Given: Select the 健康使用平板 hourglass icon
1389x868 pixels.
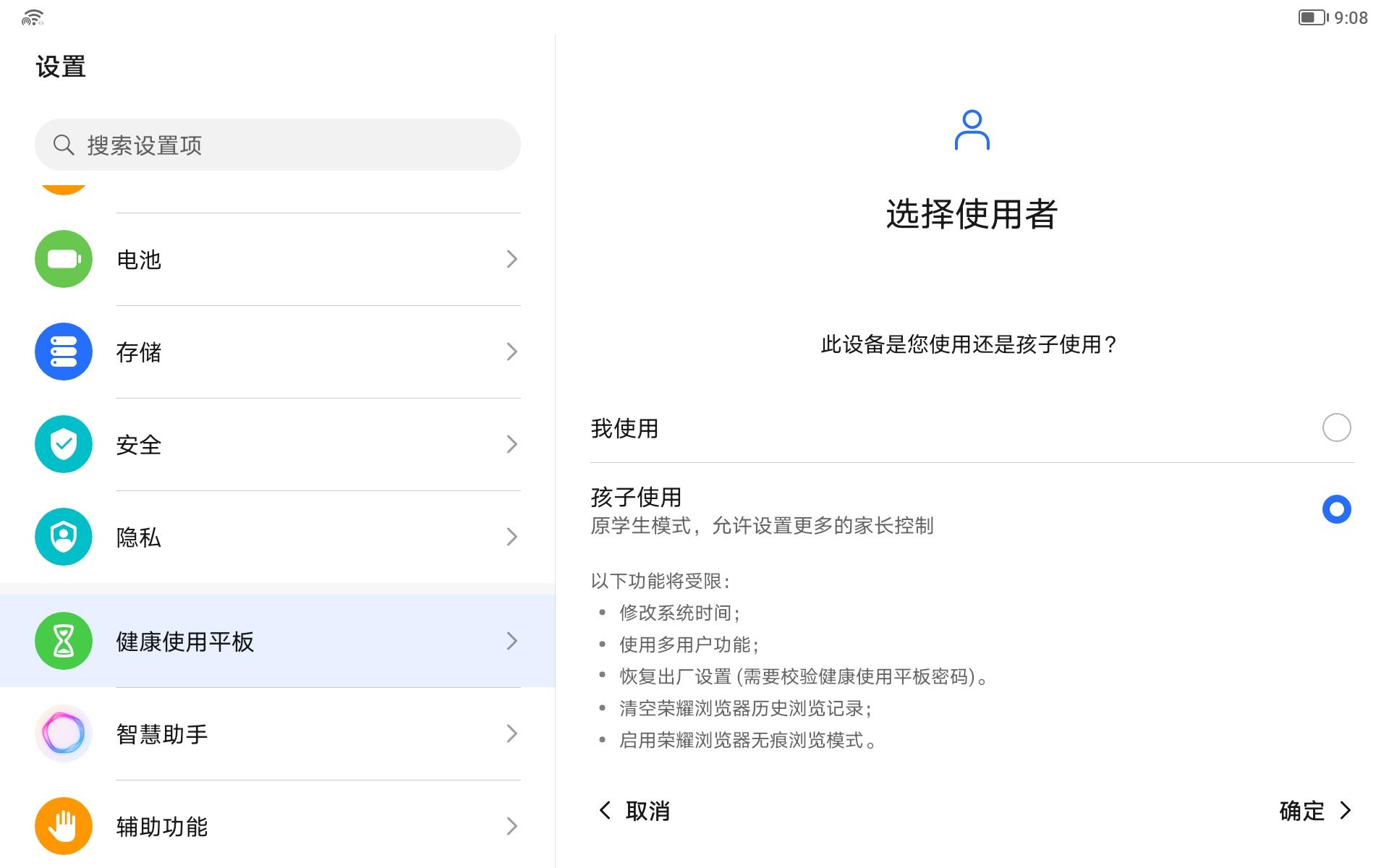Looking at the screenshot, I should pyautogui.click(x=63, y=641).
